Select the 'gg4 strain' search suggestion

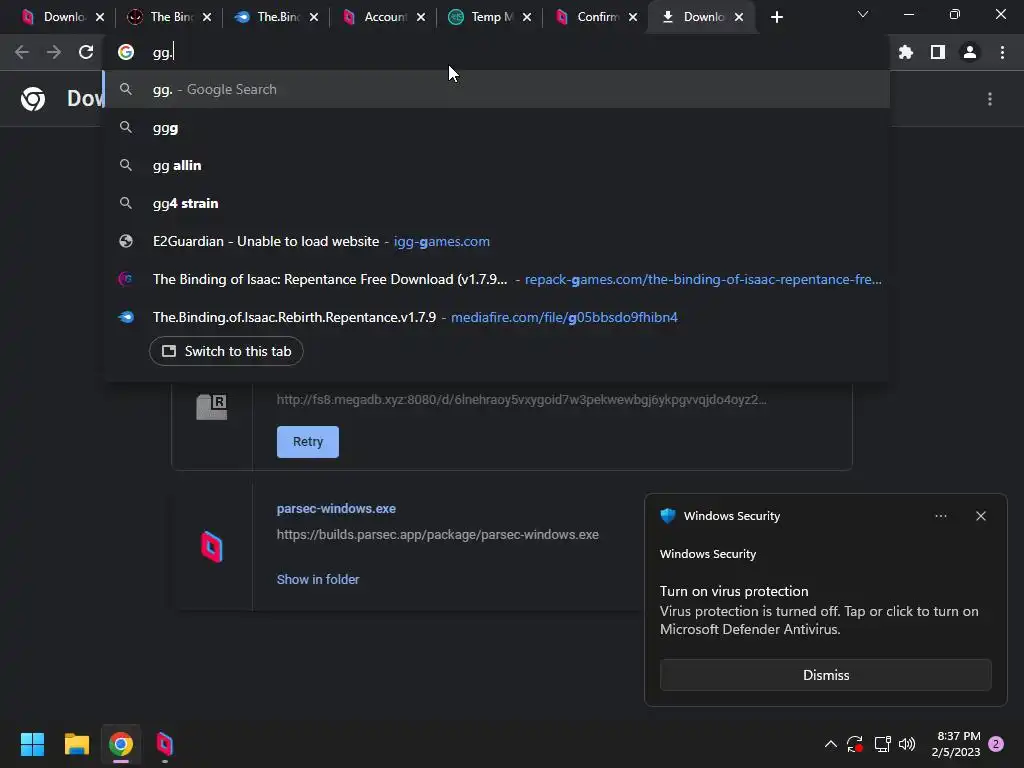pos(496,203)
